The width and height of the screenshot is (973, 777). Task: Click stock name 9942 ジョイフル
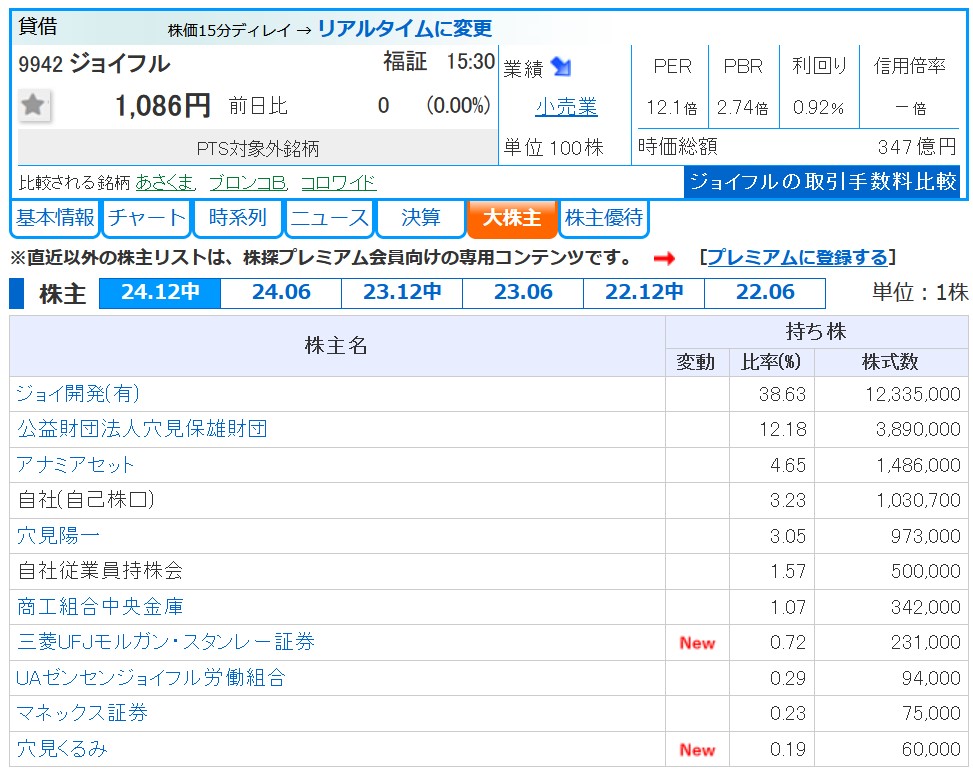[94, 64]
